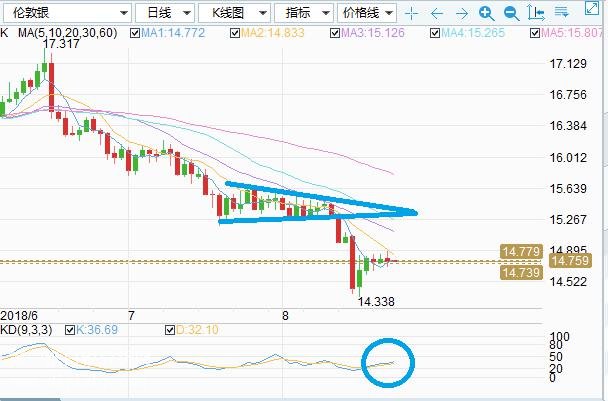Click the right arrow to pan forward
The height and width of the screenshot is (401, 608).
point(461,14)
